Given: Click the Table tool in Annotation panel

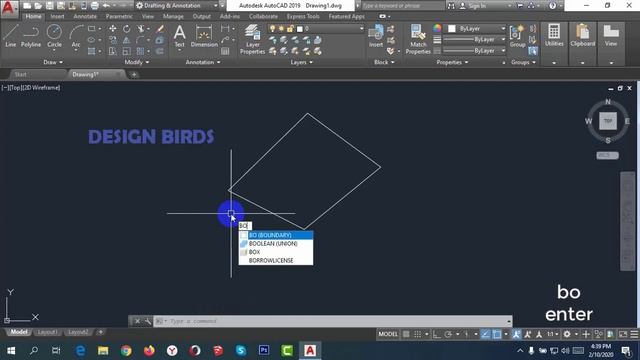Looking at the screenshot, I should pyautogui.click(x=225, y=51).
